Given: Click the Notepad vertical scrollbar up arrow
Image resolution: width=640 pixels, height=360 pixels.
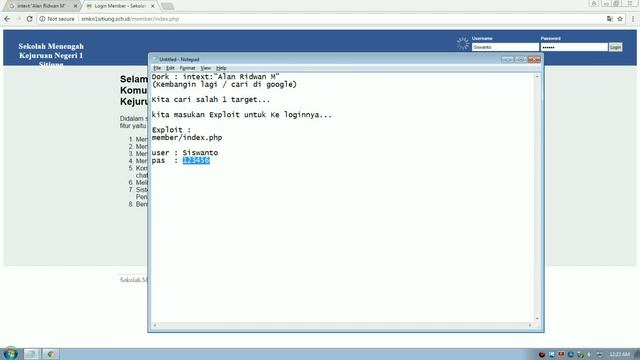Looking at the screenshot, I should [537, 76].
